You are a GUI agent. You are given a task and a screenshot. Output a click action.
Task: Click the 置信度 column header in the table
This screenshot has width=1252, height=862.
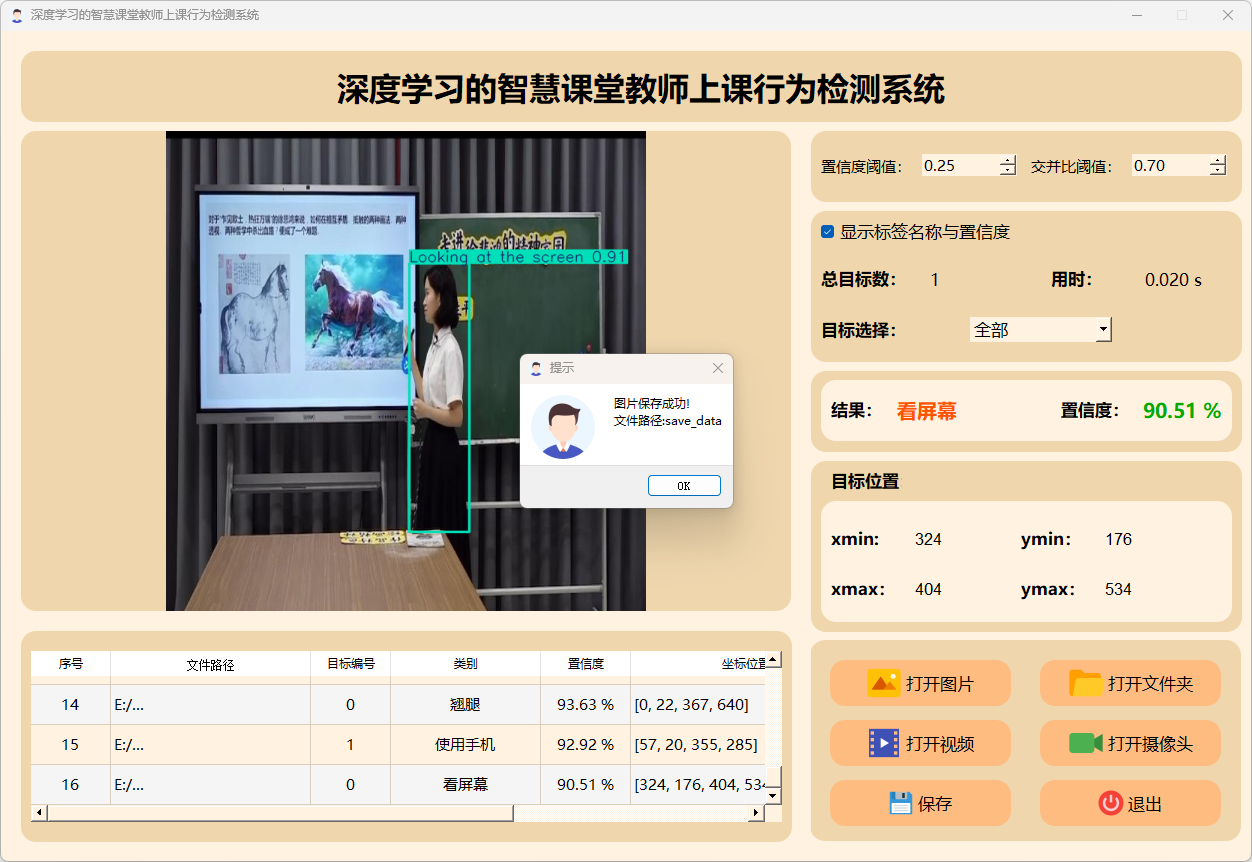[585, 664]
